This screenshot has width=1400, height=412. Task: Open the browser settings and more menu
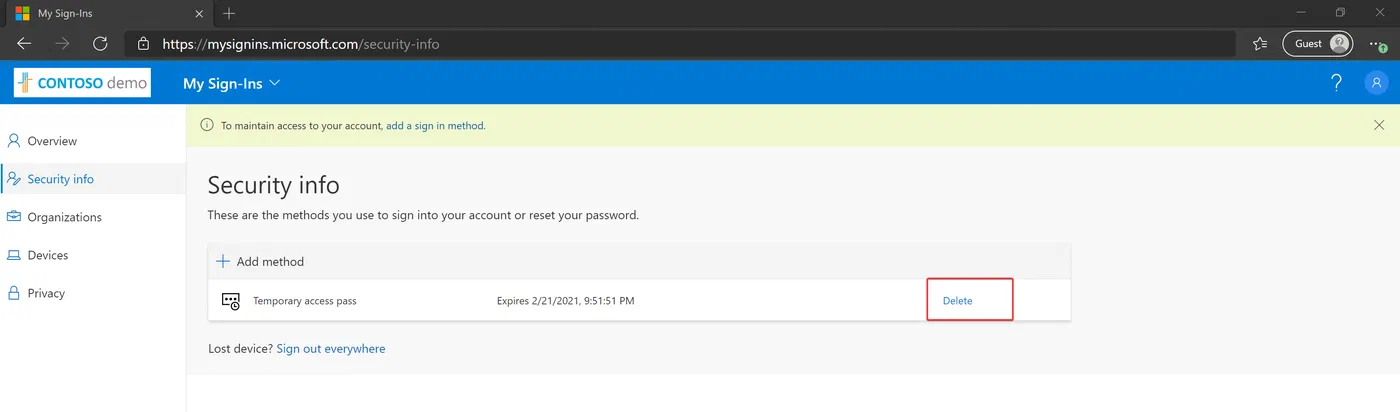click(1379, 44)
